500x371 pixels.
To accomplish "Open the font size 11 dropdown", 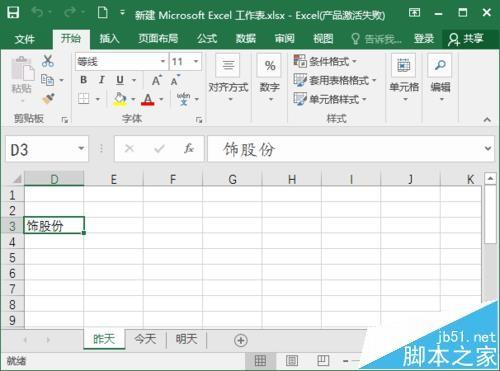I will (196, 61).
